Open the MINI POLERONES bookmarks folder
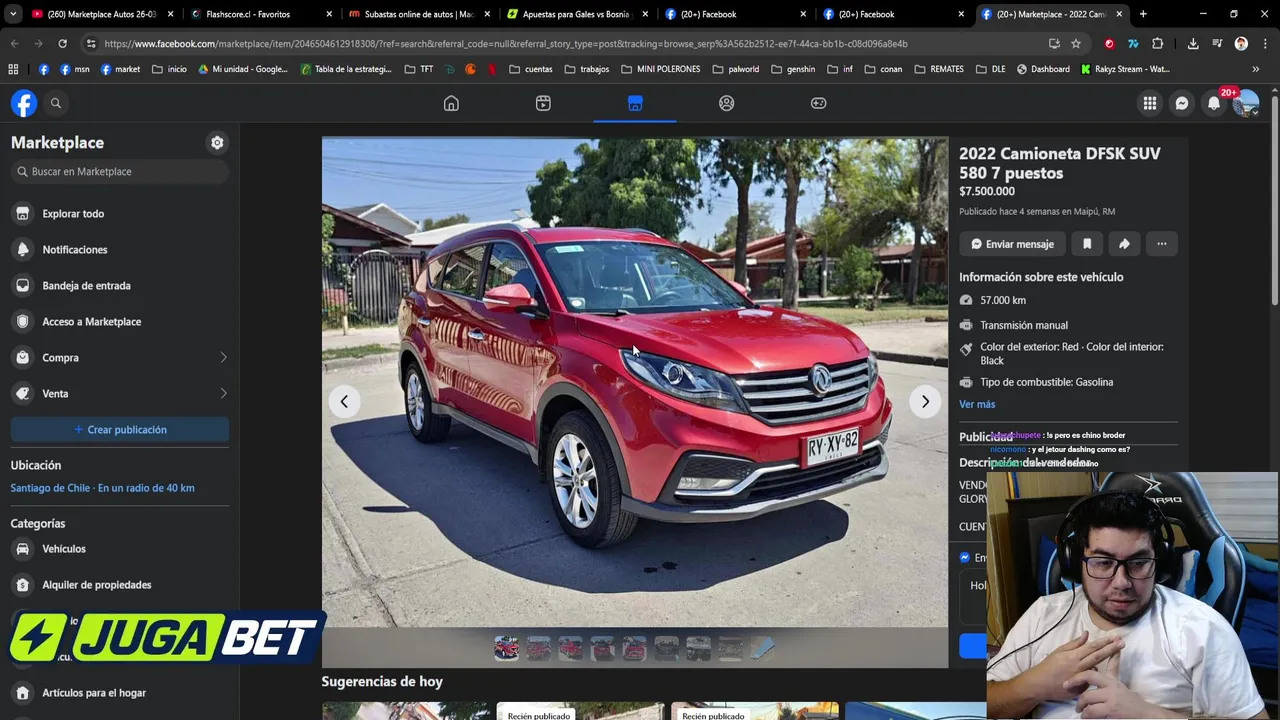This screenshot has width=1280, height=720. [661, 69]
